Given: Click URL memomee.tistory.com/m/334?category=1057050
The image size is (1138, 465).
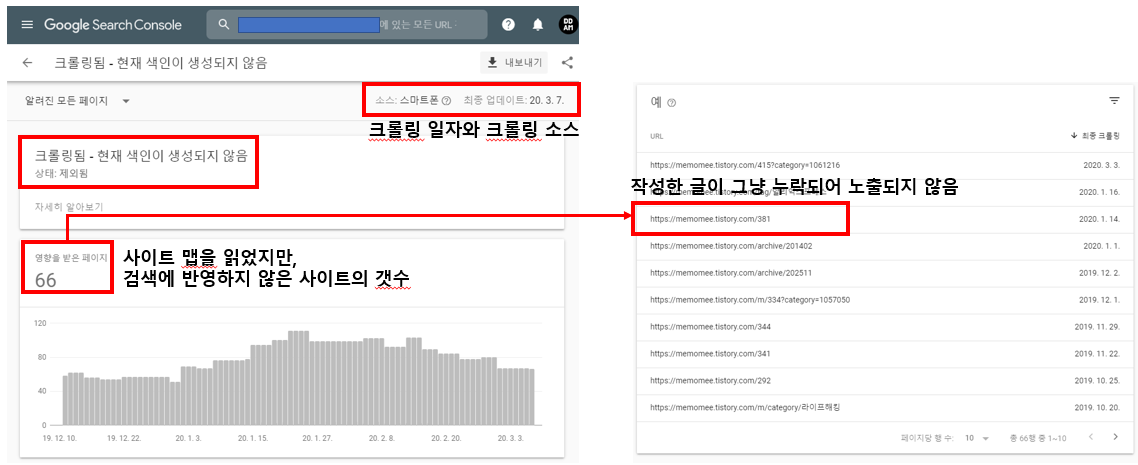Looking at the screenshot, I should click(x=750, y=300).
